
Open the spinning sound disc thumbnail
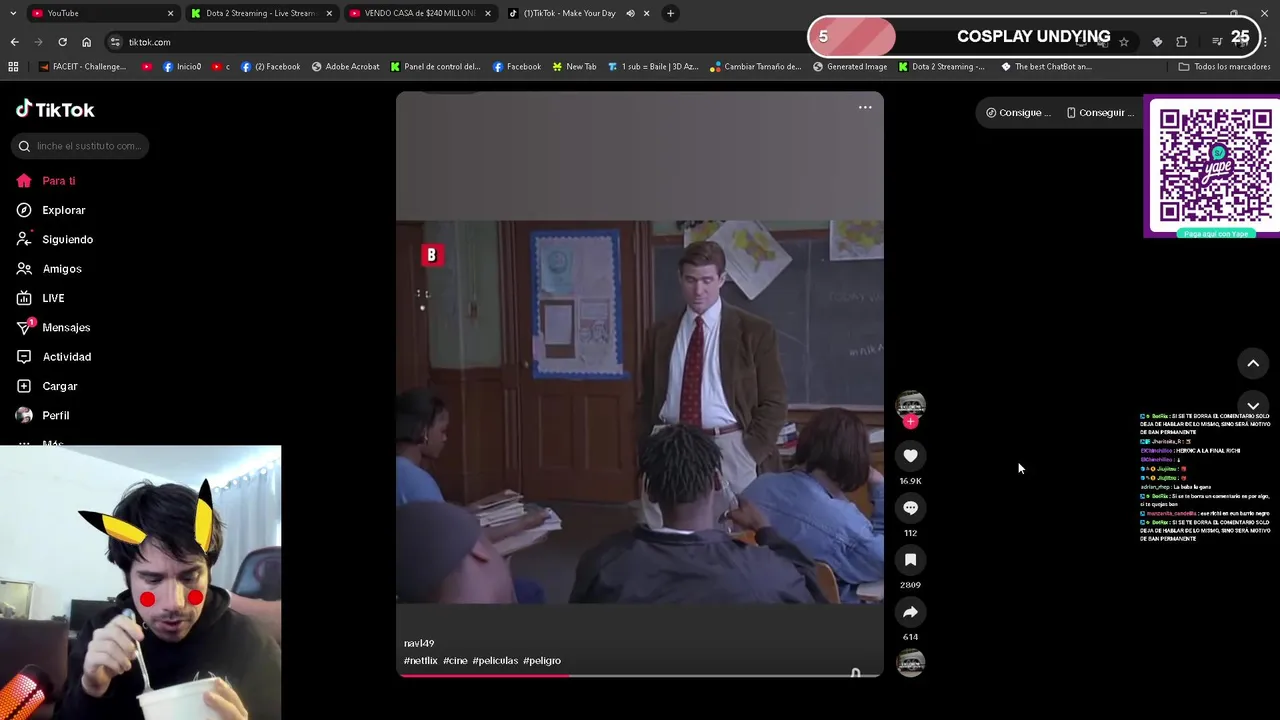click(x=910, y=663)
